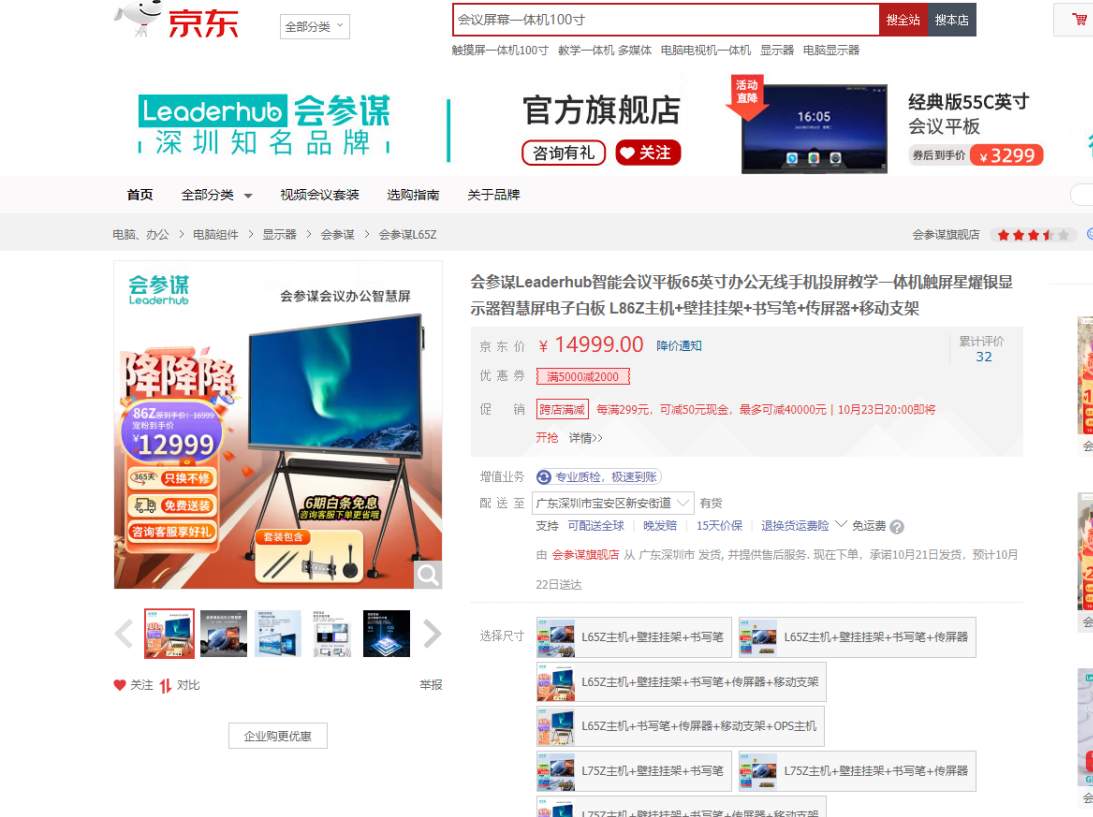Select 首页 store tab
This screenshot has height=817, width=1093.
(139, 195)
